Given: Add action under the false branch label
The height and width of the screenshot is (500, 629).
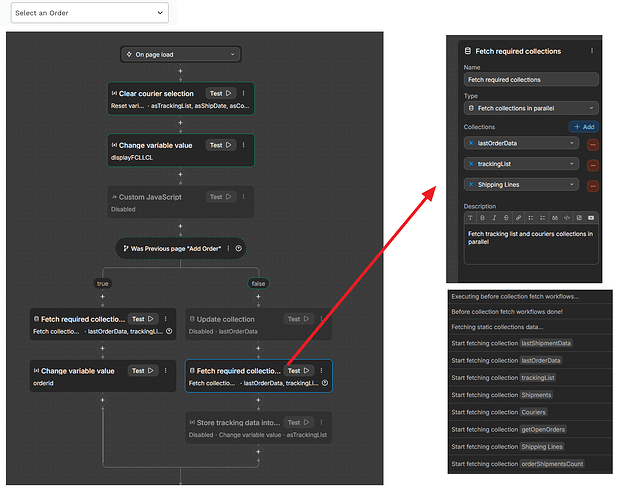Looking at the screenshot, I should pyautogui.click(x=258, y=297).
